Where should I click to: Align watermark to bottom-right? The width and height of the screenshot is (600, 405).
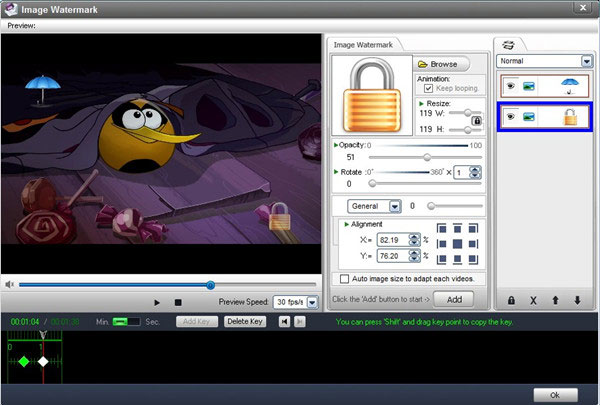pos(473,259)
